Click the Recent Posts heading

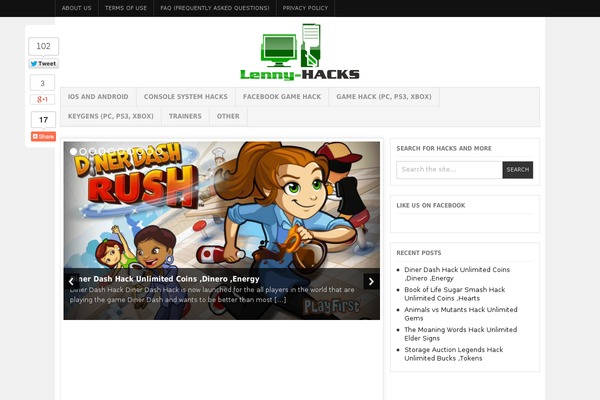pos(419,253)
